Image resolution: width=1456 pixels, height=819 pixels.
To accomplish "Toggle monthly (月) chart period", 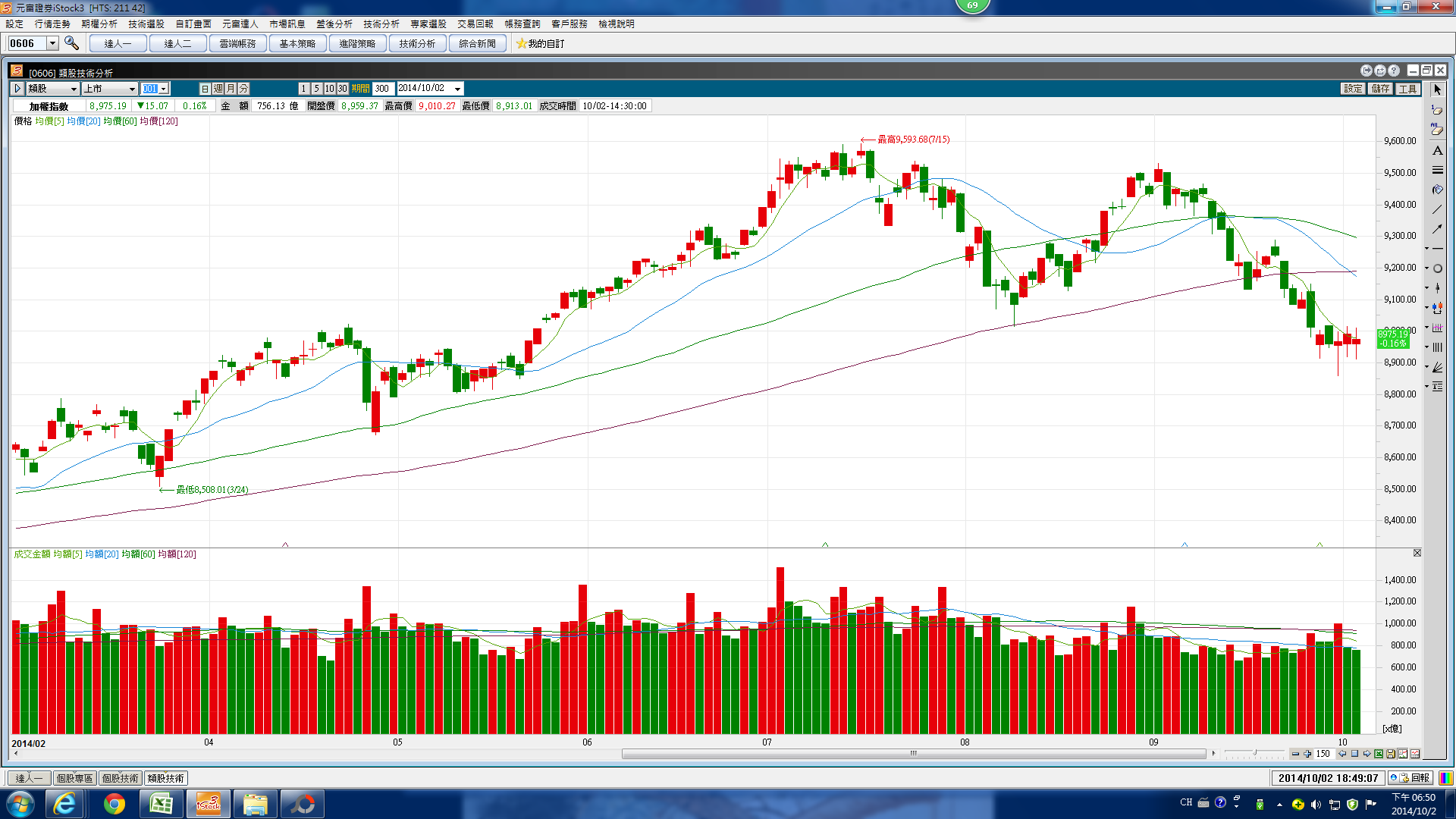I will coord(231,89).
